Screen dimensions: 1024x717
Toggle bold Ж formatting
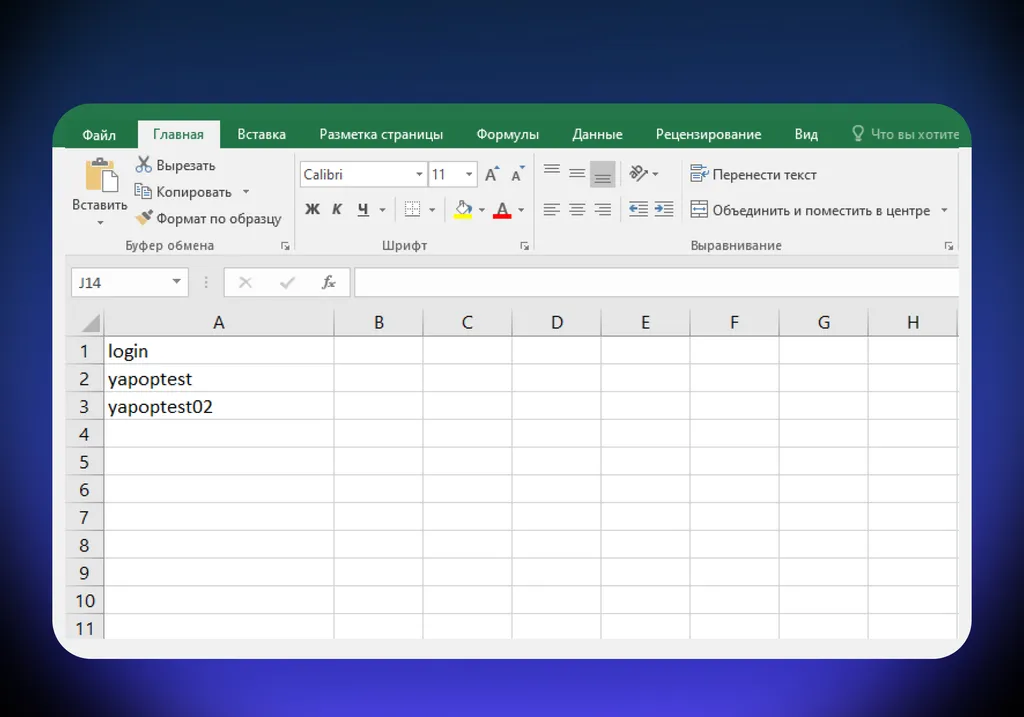click(x=312, y=210)
